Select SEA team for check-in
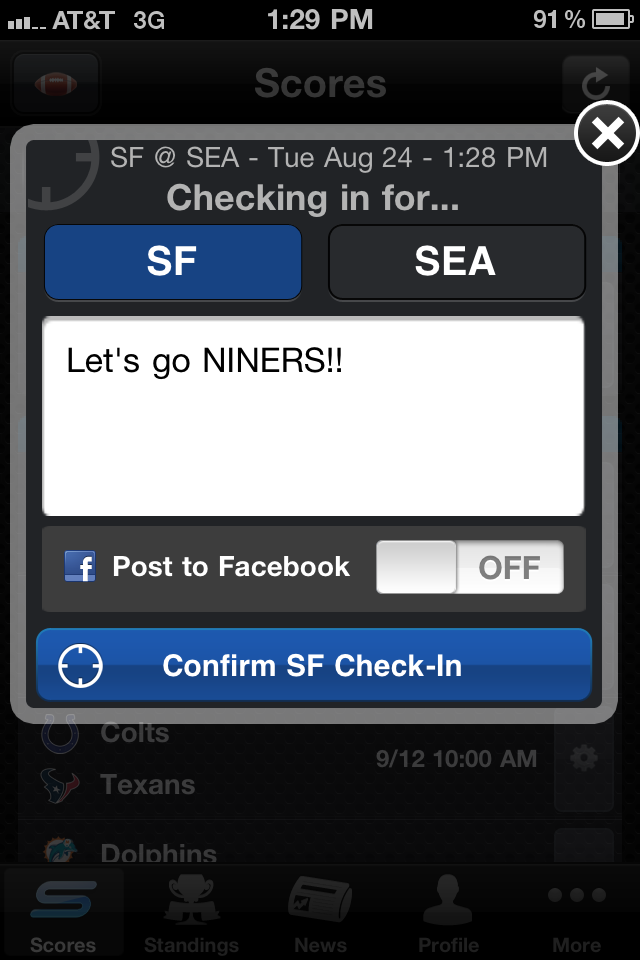The image size is (640, 960). (456, 262)
